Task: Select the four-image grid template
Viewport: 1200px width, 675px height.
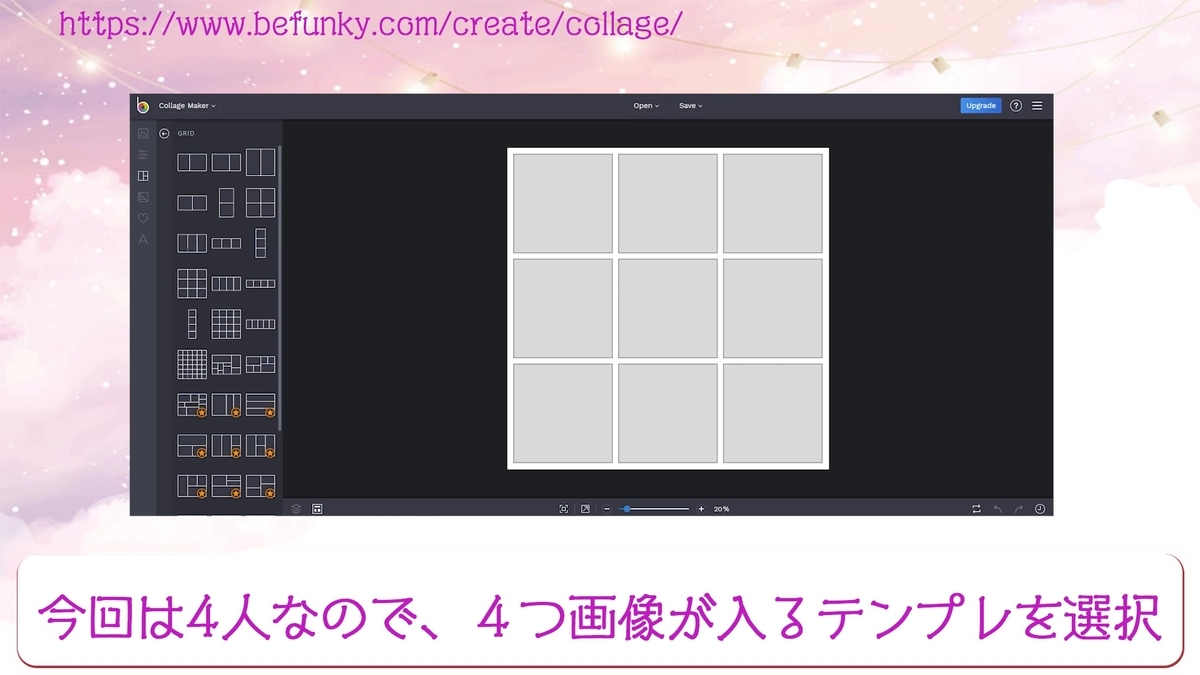Action: [260, 203]
